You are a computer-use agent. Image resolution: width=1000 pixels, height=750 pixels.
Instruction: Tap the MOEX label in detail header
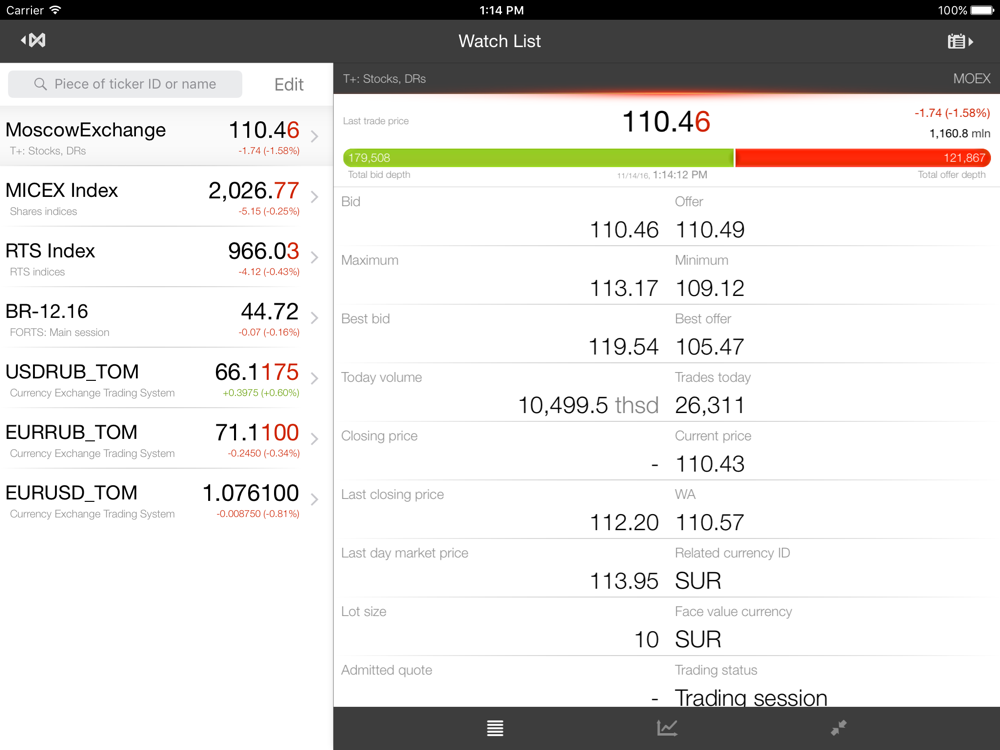[971, 78]
